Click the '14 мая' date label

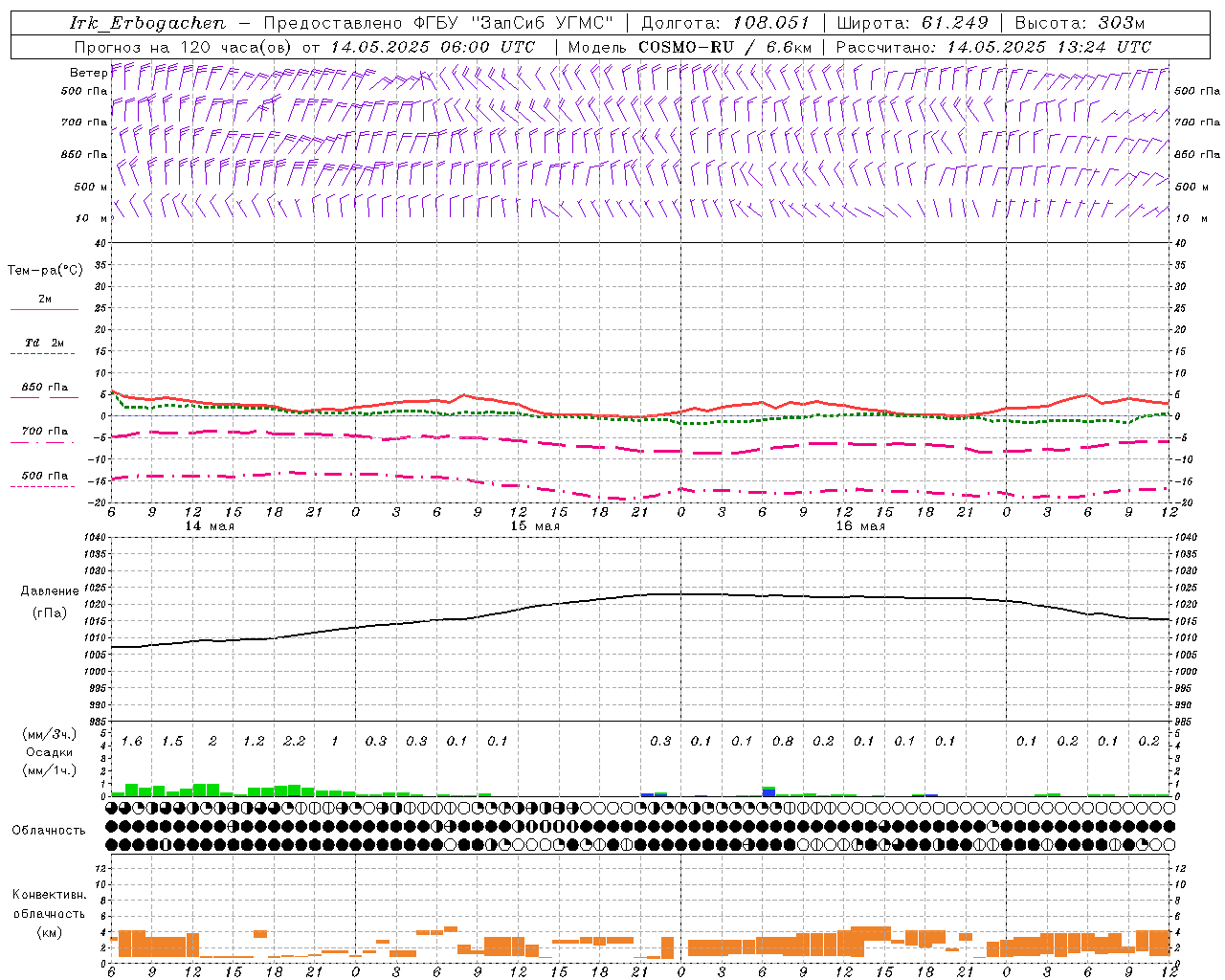210,526
